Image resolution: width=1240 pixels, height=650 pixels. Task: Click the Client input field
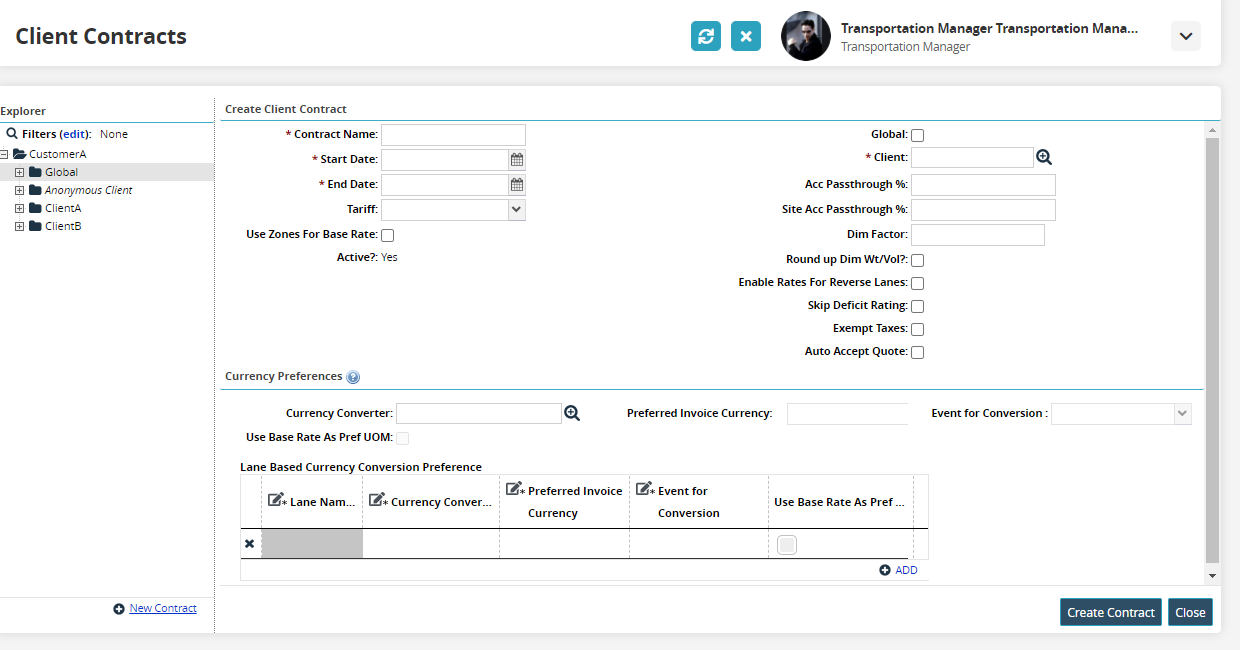(972, 157)
